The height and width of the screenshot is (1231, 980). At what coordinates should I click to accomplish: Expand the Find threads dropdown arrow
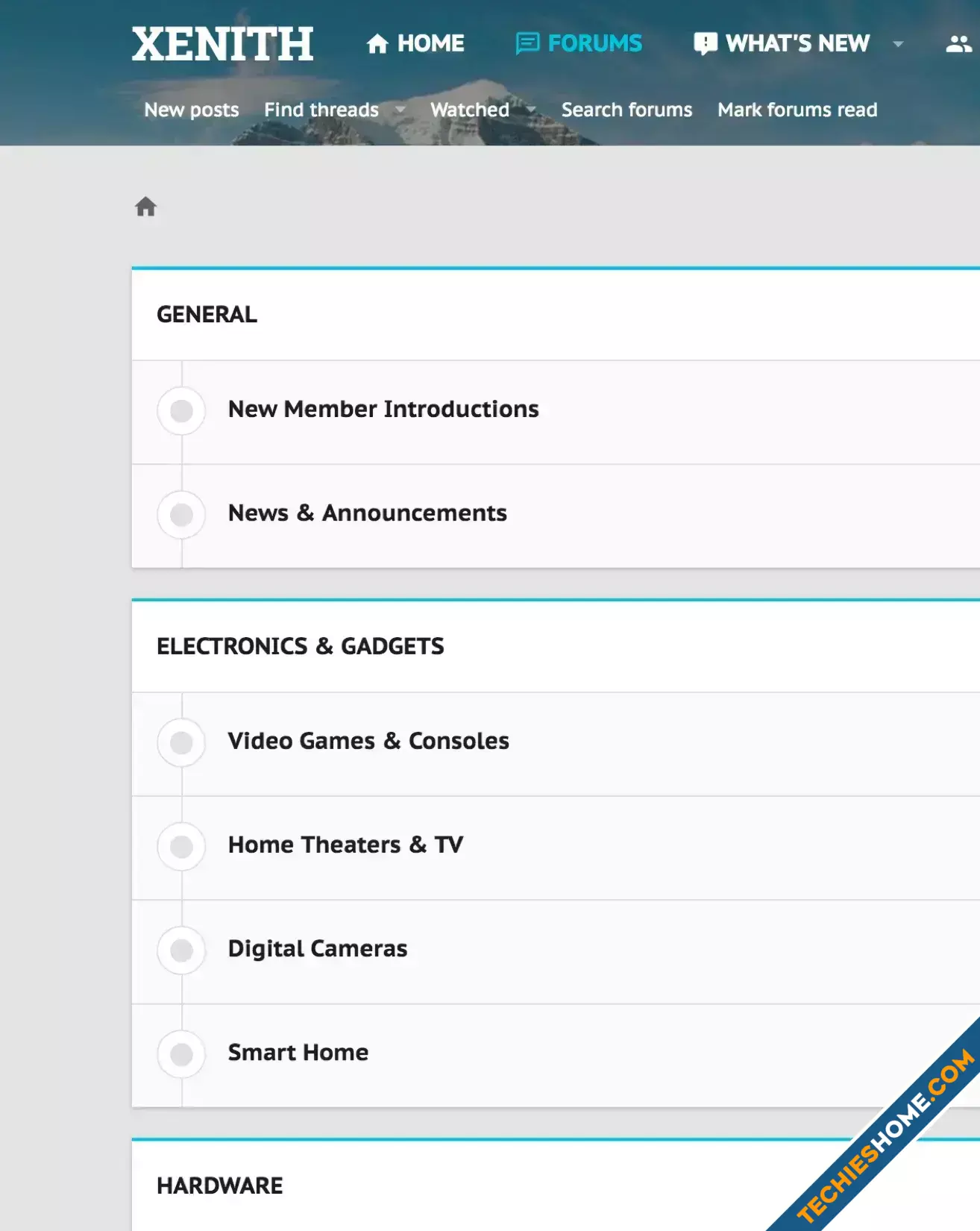click(401, 110)
